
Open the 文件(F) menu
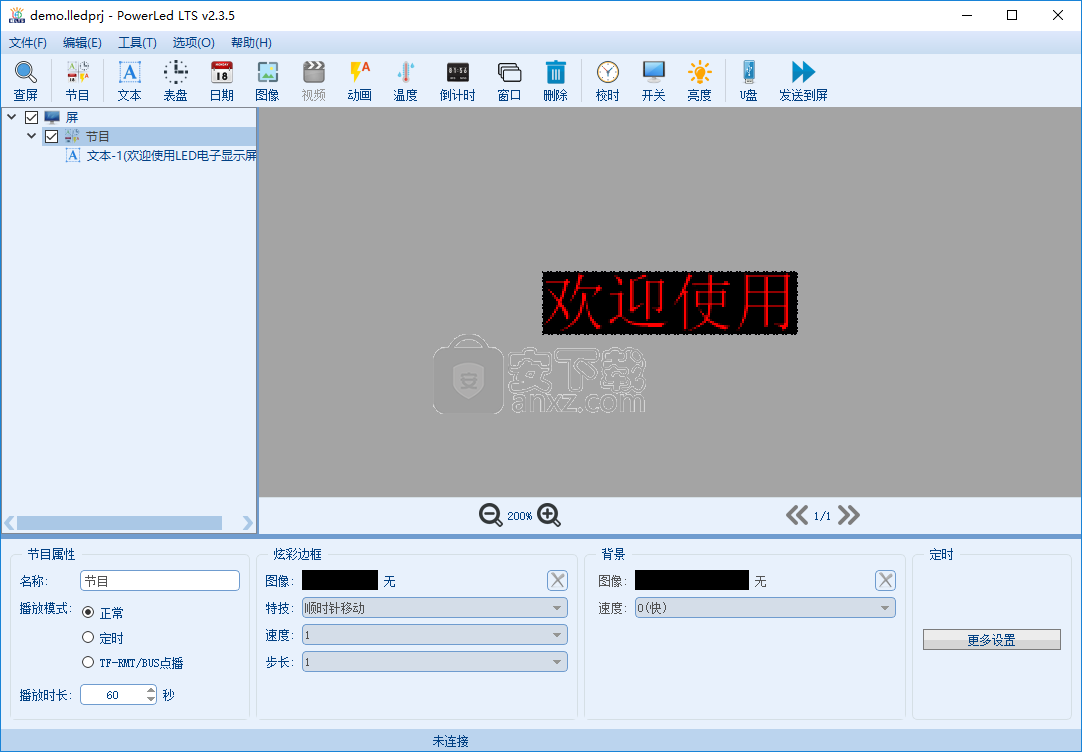28,43
